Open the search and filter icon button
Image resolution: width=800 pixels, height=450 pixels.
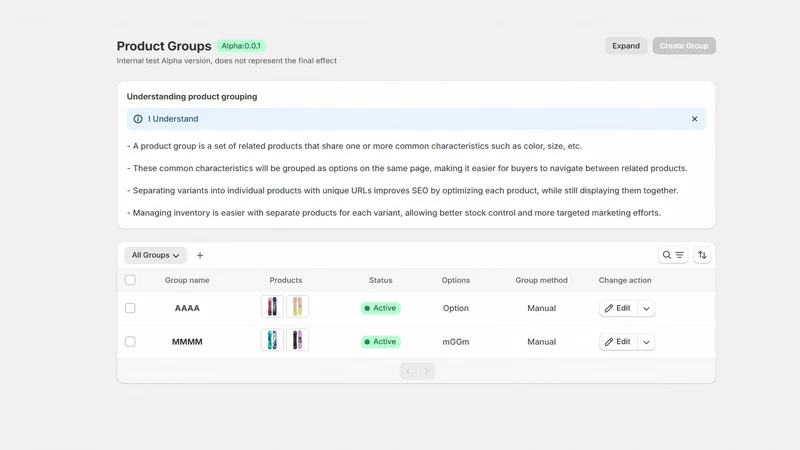[673, 255]
